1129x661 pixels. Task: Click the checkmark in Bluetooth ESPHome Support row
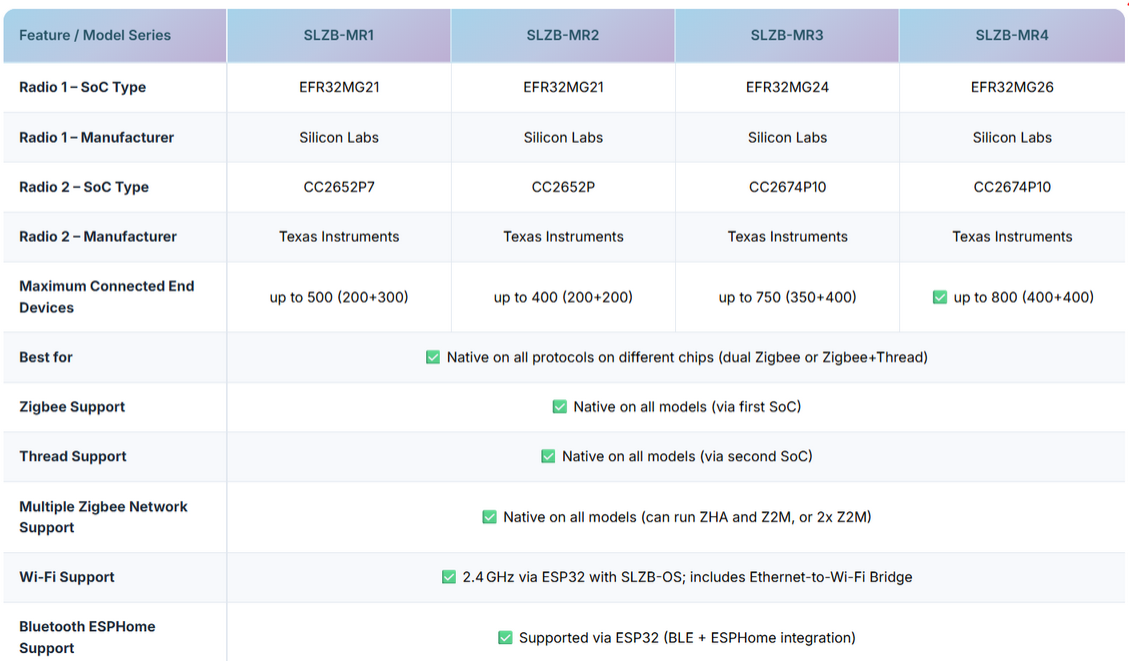505,638
